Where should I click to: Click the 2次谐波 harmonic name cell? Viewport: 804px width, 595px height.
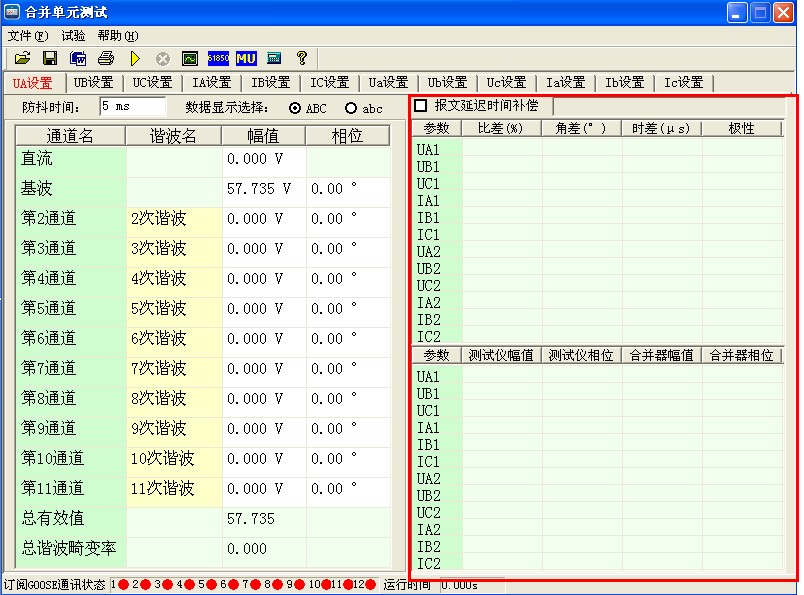(173, 218)
